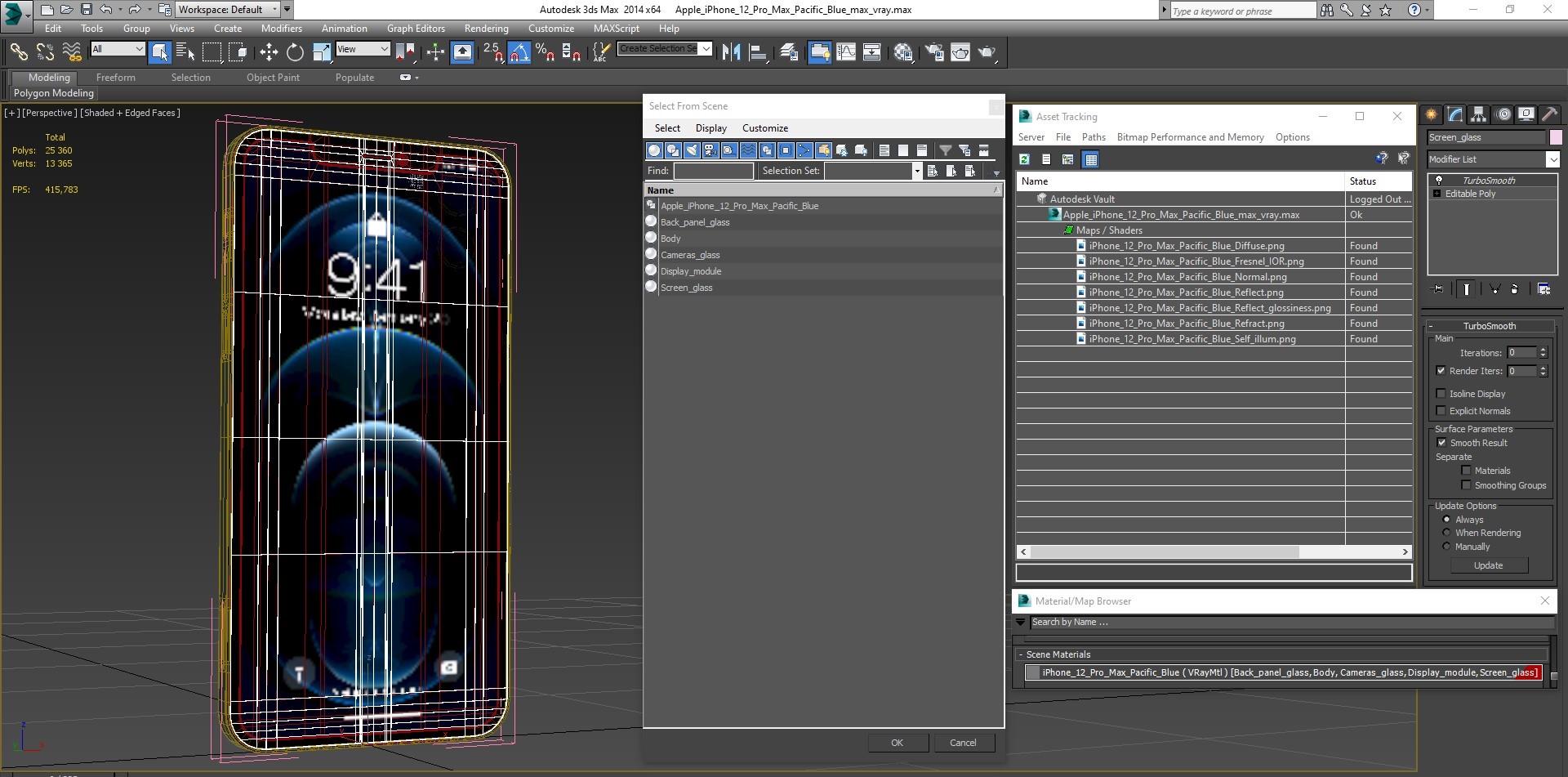Click the Render Production teapot icon
The height and width of the screenshot is (777, 1568).
987,52
